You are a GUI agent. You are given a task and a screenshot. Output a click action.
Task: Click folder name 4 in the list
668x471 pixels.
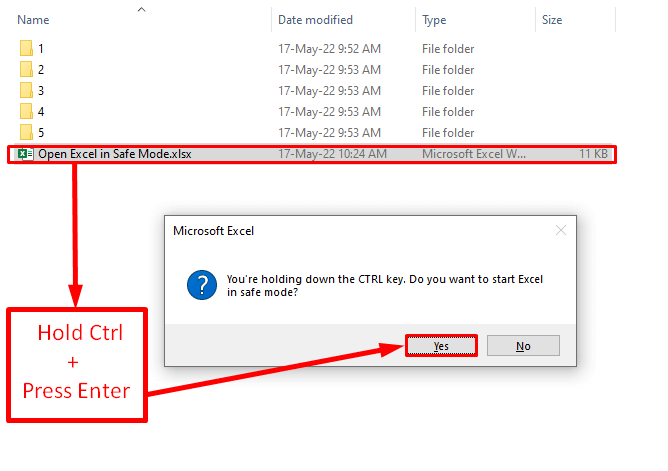[40, 112]
